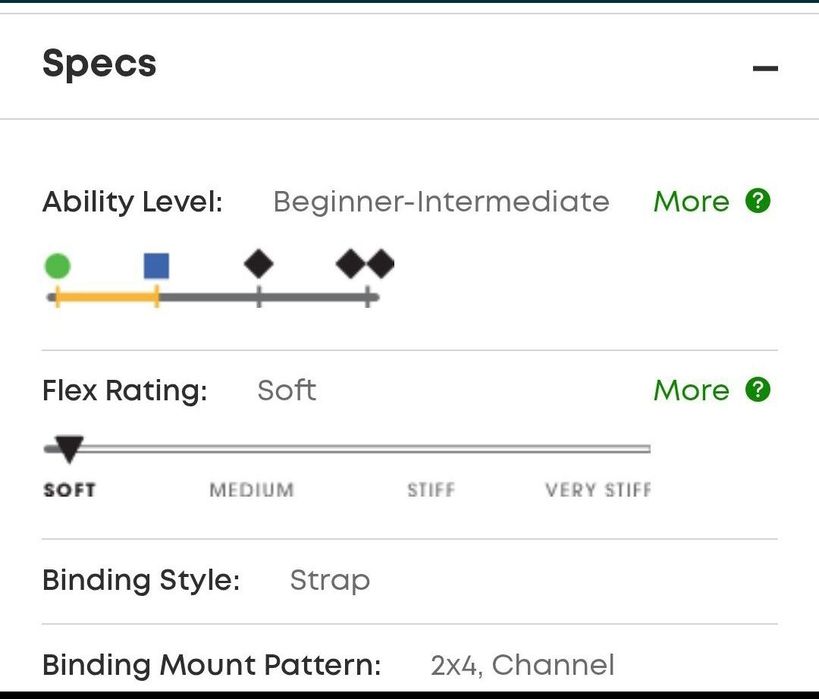
Task: Click the Beginner-Intermediate ability value text
Action: coord(441,202)
